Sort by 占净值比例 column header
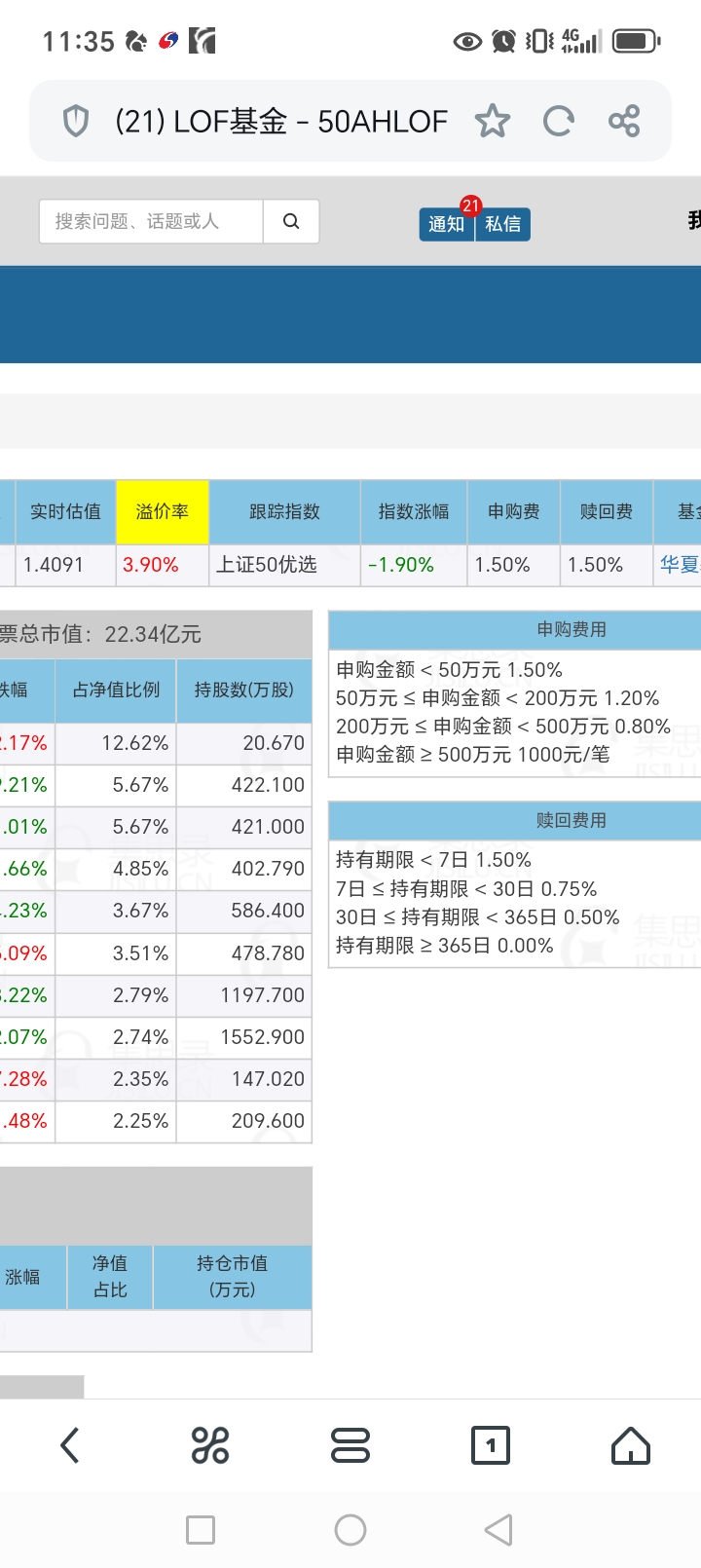 point(116,690)
